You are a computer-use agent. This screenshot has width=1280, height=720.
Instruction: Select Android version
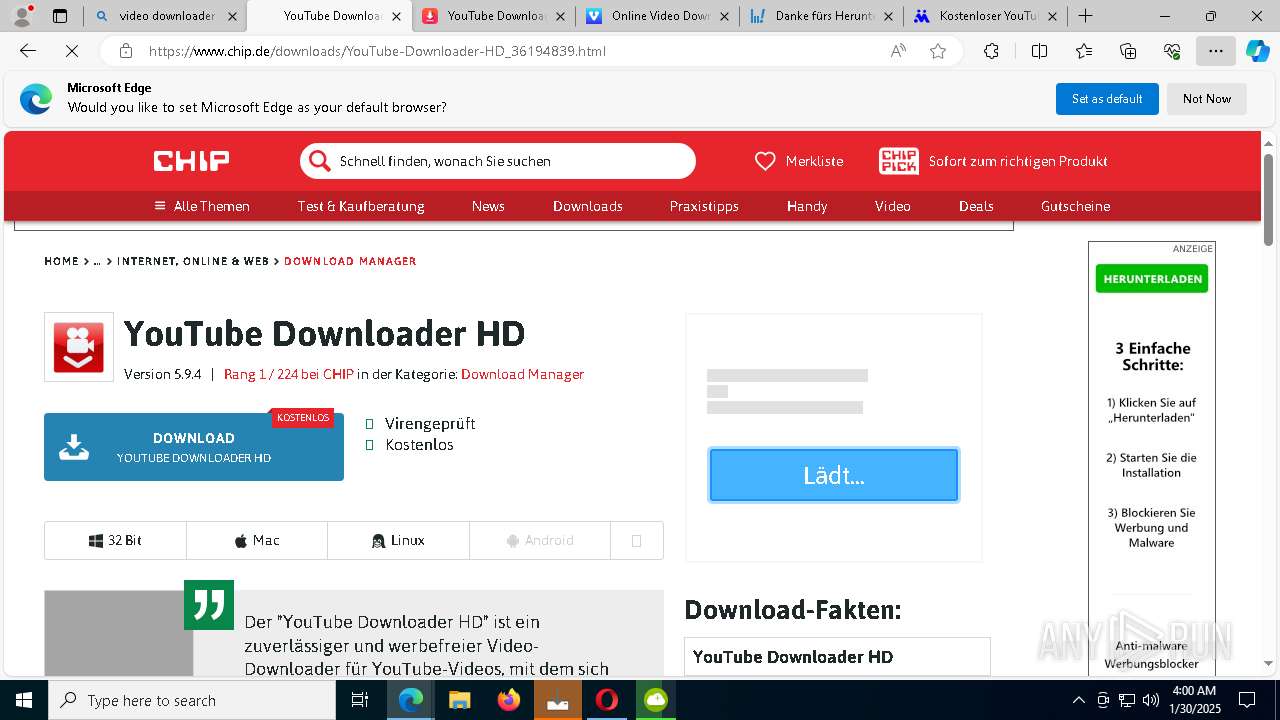point(540,540)
